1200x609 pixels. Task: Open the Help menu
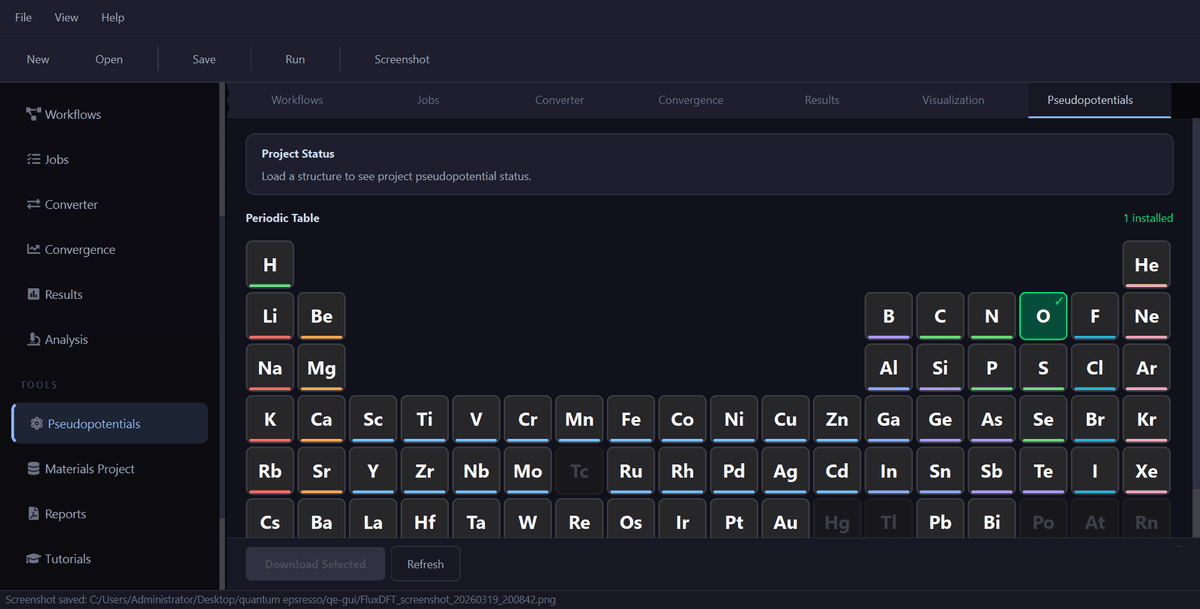coord(113,18)
